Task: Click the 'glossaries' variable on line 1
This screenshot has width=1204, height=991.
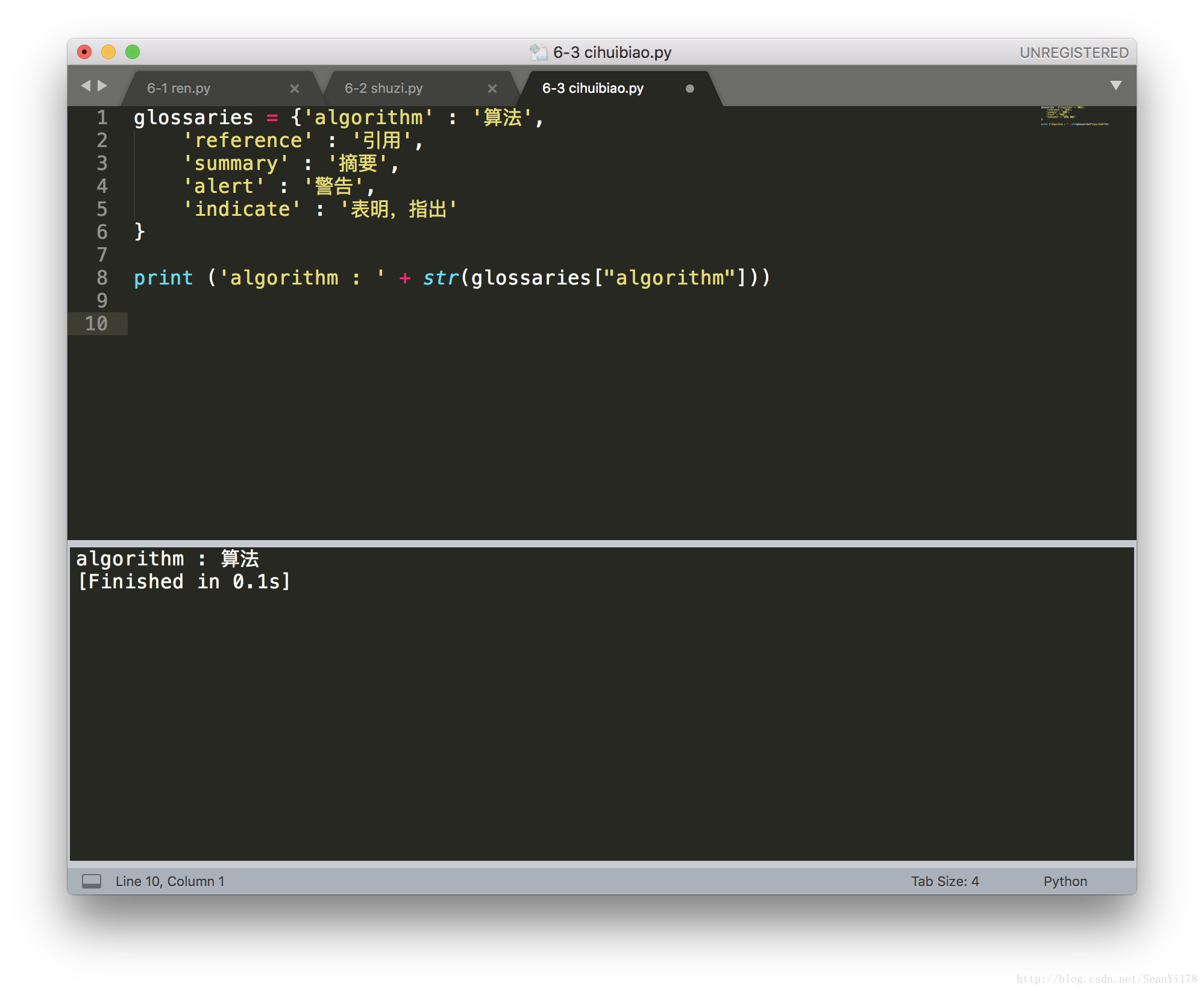Action: [193, 118]
